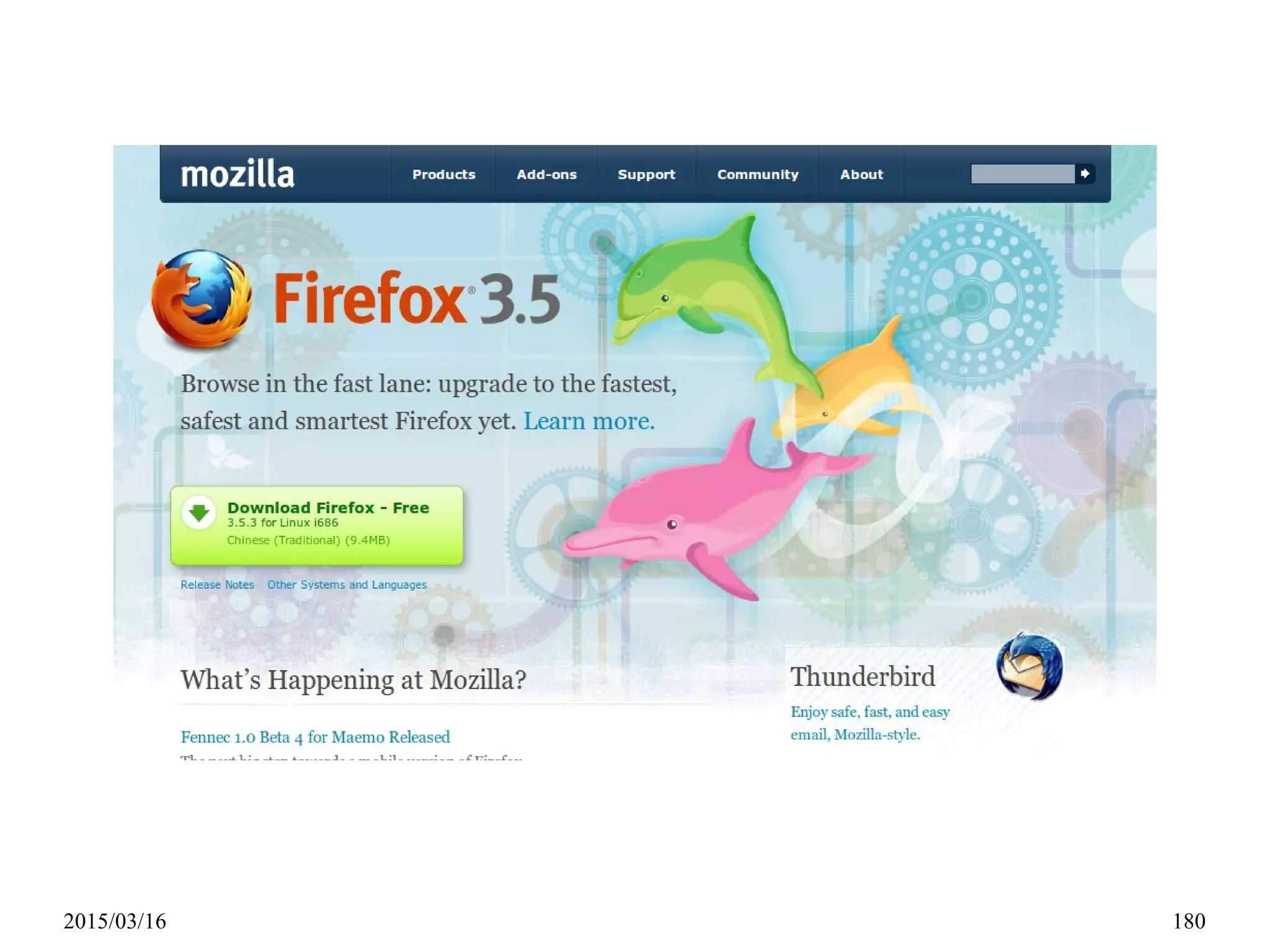Open the Add-ons navigation item

(x=546, y=174)
